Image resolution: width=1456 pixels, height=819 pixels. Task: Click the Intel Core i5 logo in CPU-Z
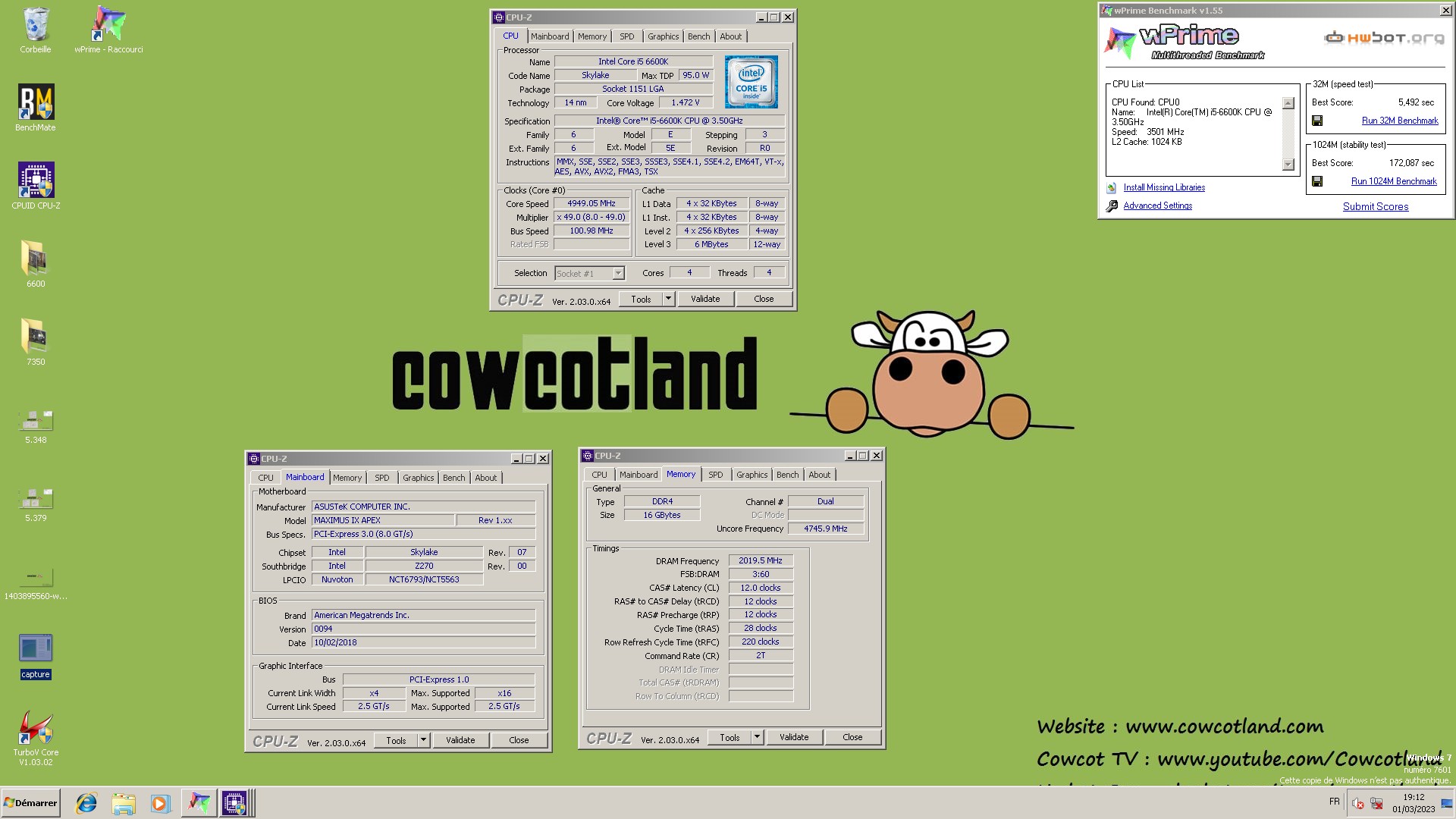pos(751,81)
